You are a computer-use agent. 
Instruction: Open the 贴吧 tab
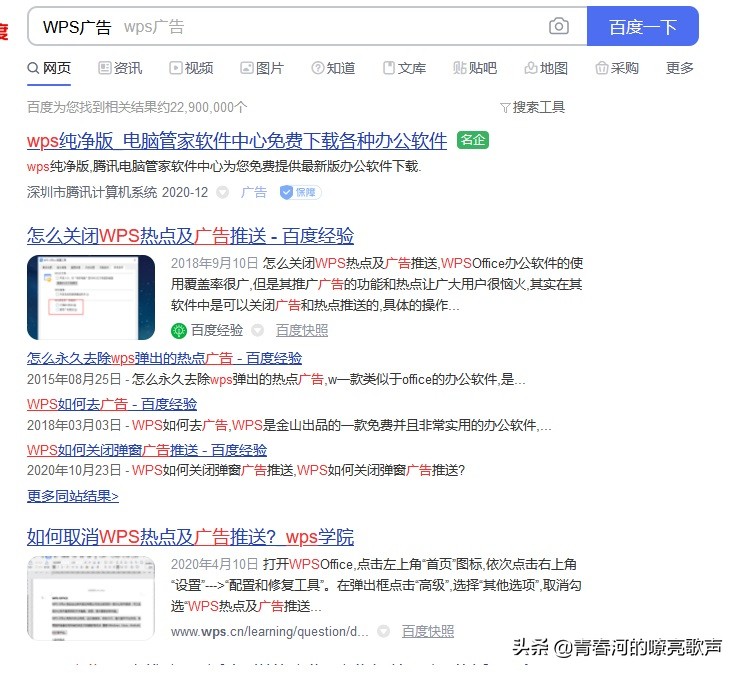click(x=475, y=68)
